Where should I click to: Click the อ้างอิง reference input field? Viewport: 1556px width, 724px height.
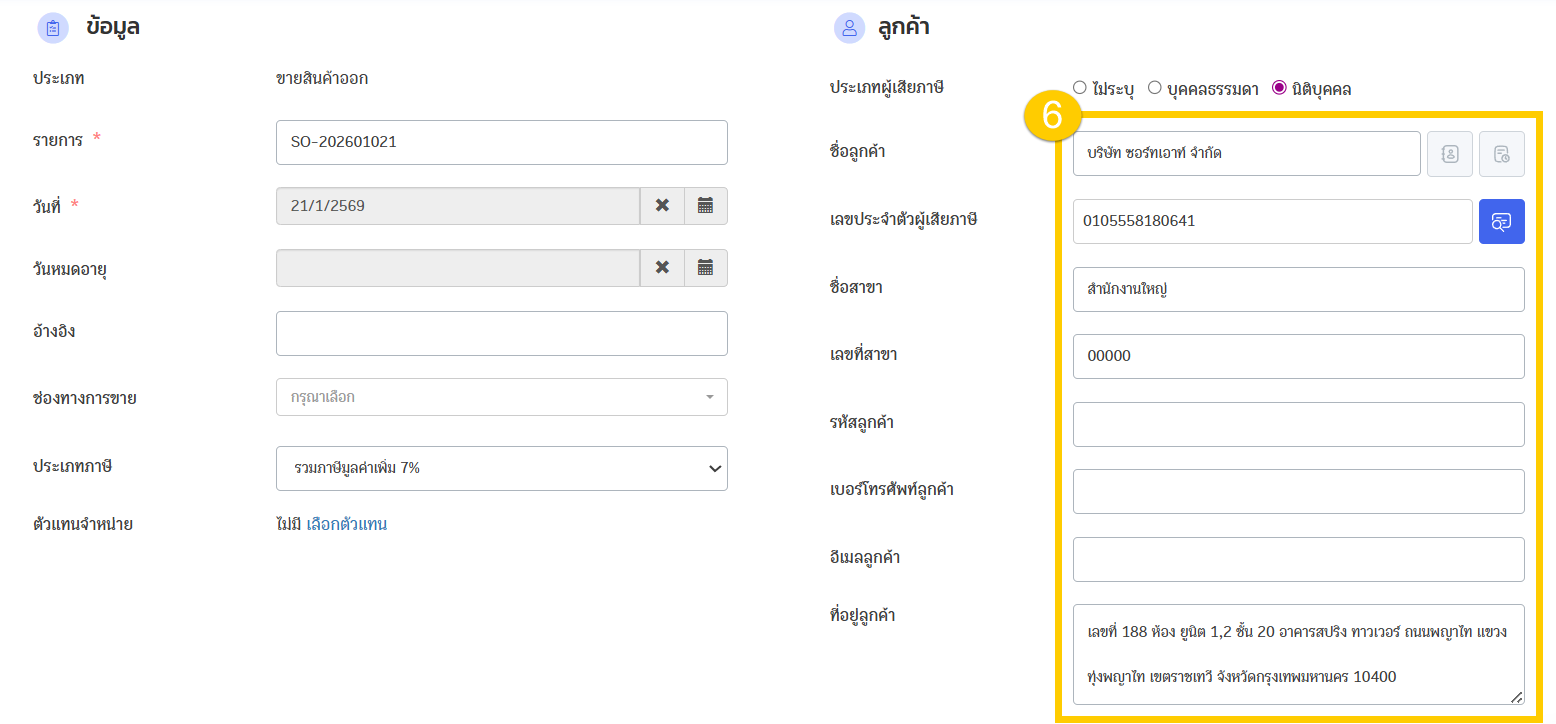(x=501, y=333)
